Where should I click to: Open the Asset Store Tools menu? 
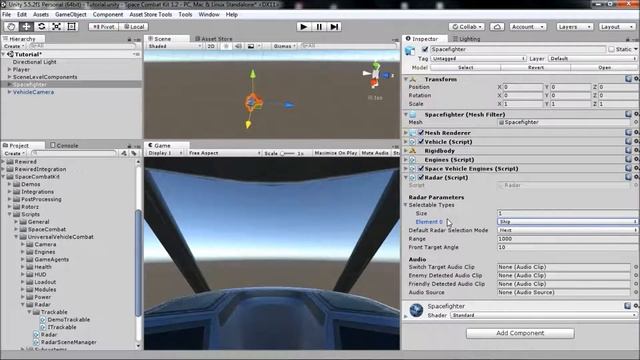(x=151, y=14)
